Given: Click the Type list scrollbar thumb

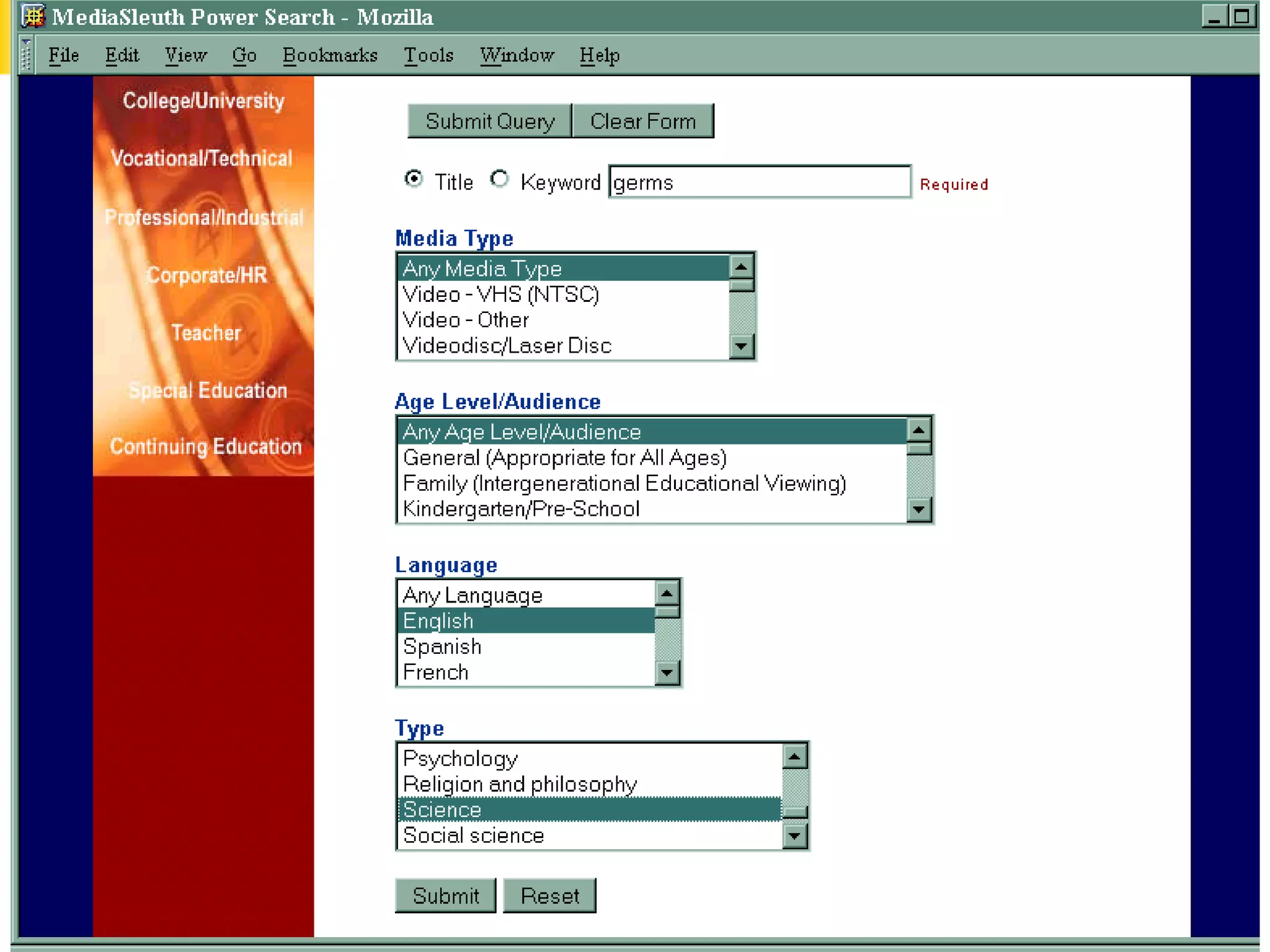Looking at the screenshot, I should tap(795, 811).
